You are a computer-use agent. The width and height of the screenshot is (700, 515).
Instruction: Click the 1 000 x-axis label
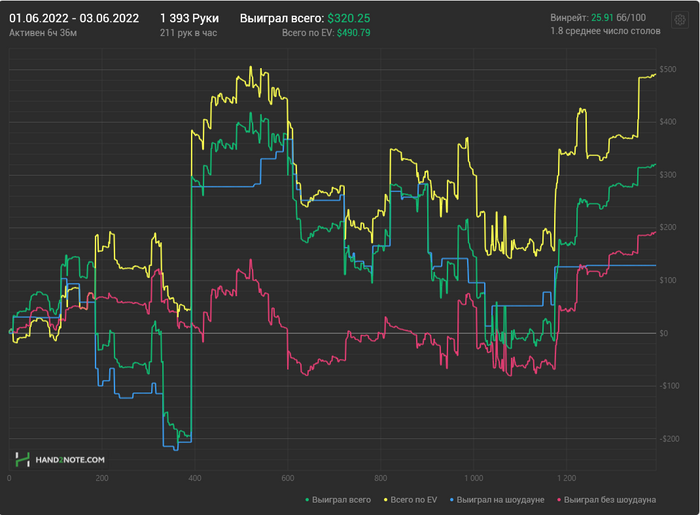click(474, 478)
